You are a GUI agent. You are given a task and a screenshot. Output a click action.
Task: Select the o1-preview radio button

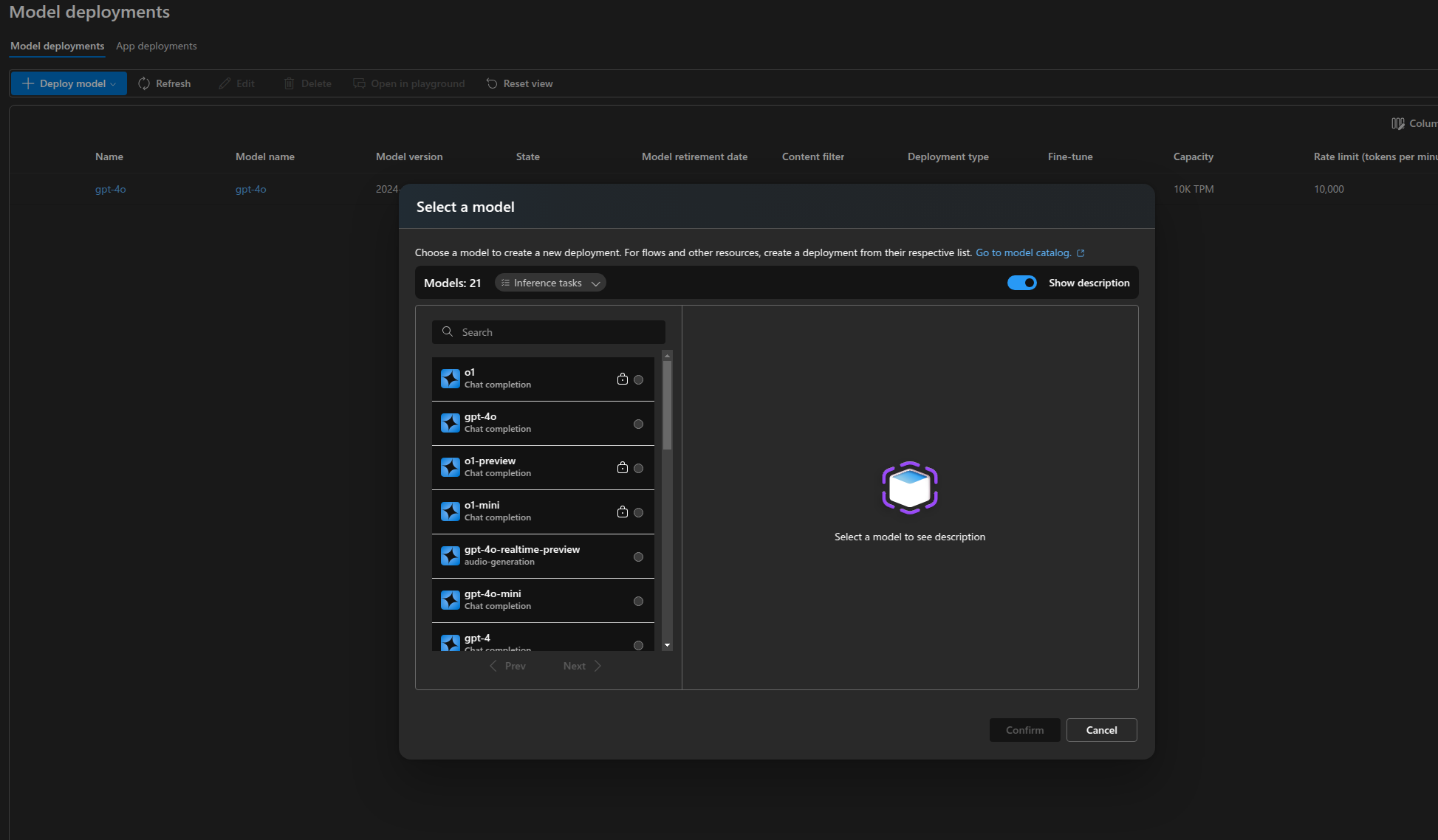(x=639, y=468)
